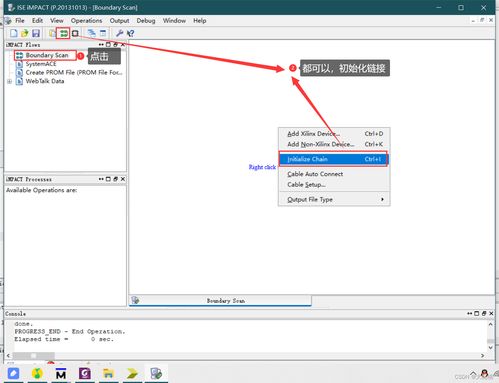The image size is (499, 383).
Task: Click the tile windows toolbar icon
Action: click(103, 33)
